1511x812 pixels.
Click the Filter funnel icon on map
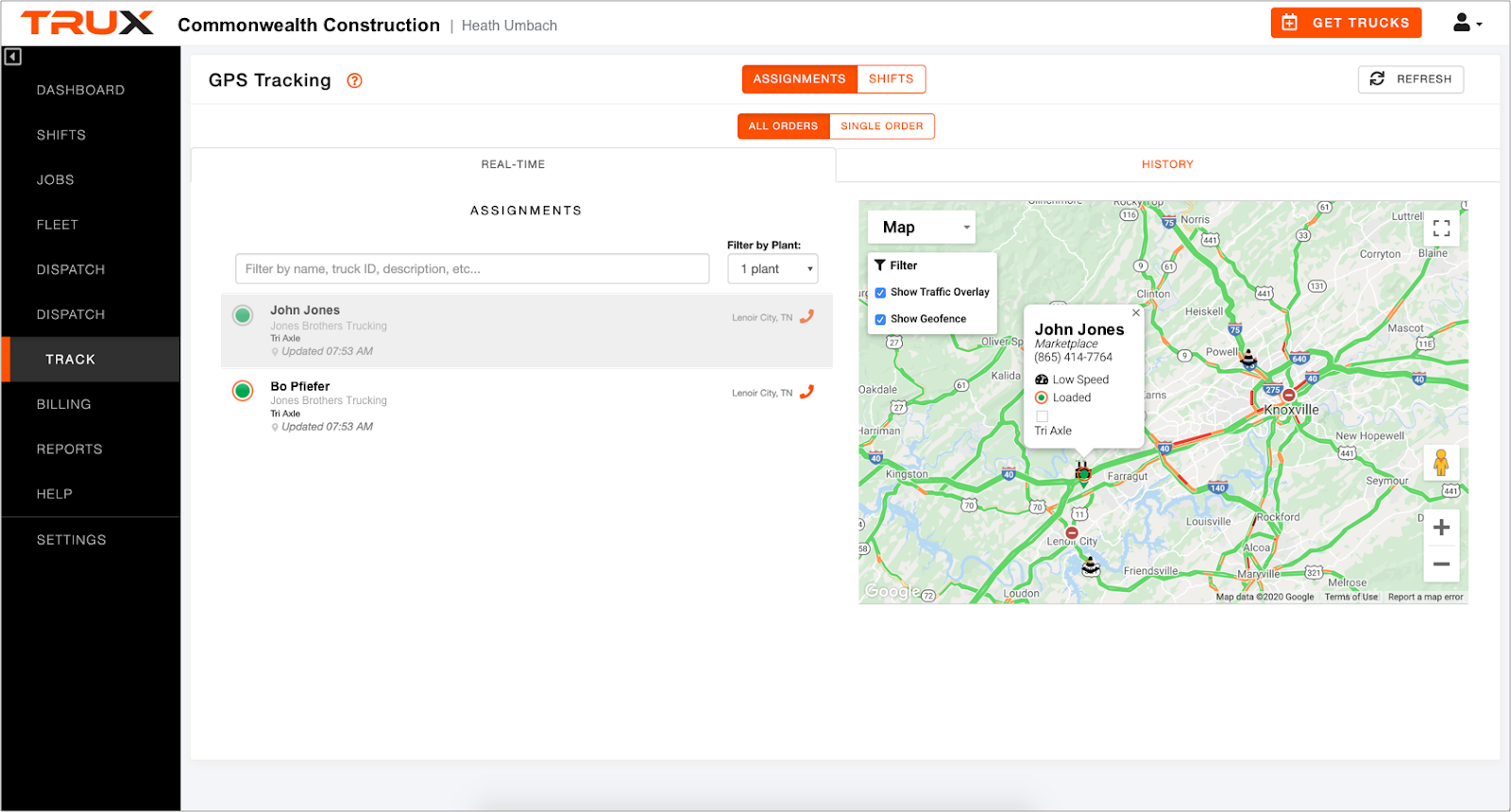(880, 265)
